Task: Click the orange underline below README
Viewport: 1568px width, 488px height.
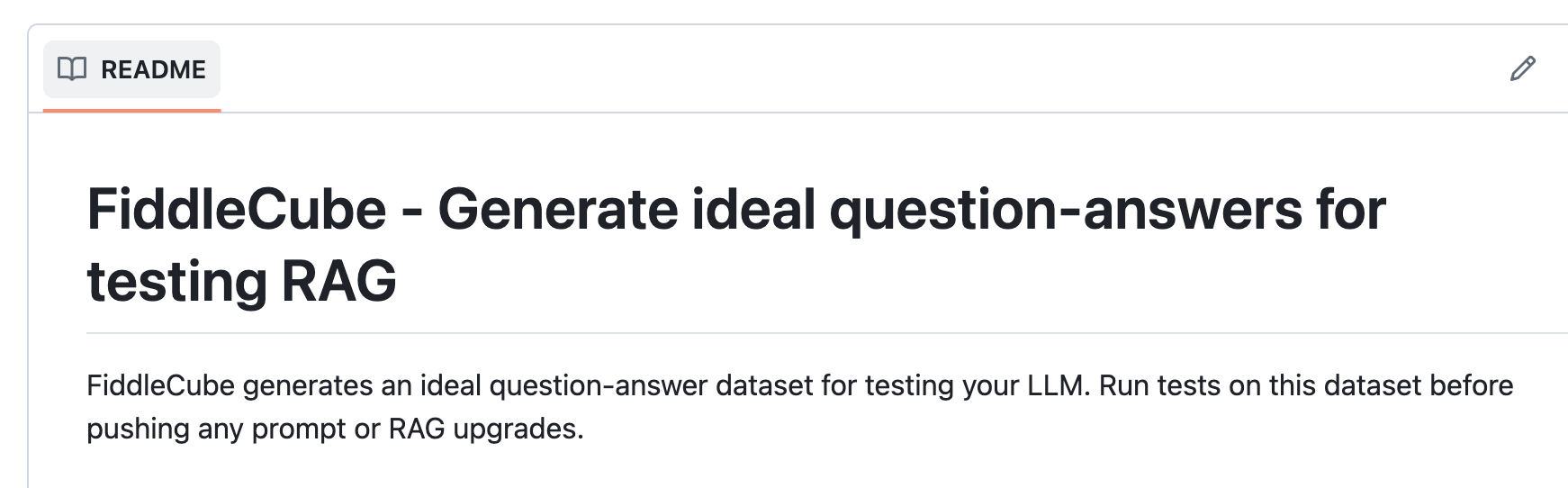Action: 132,110
